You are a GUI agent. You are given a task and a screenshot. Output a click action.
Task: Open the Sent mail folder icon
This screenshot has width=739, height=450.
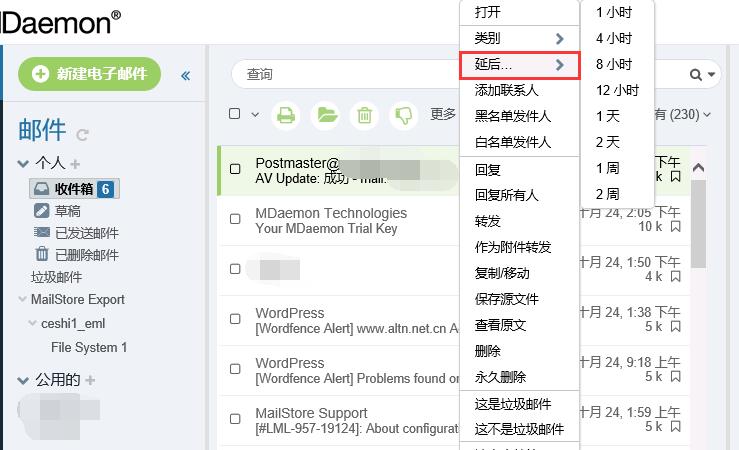[x=41, y=232]
